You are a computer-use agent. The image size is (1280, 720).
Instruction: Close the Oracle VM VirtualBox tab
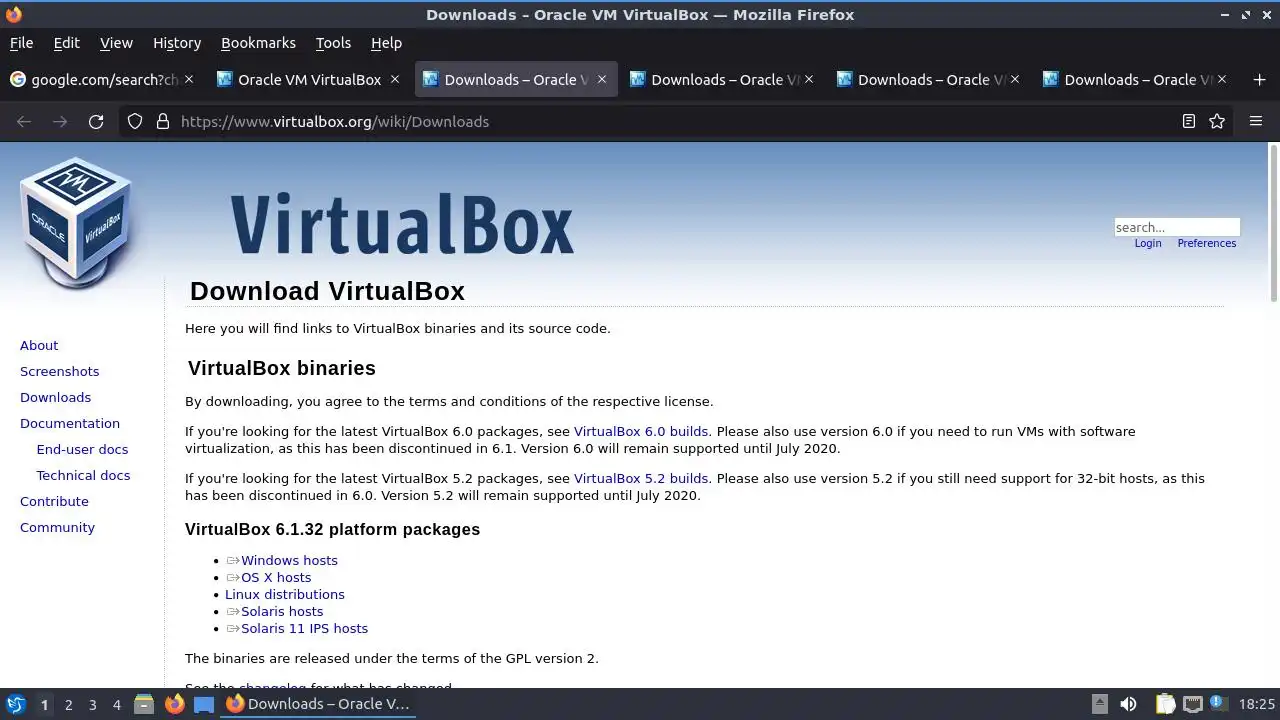(395, 79)
